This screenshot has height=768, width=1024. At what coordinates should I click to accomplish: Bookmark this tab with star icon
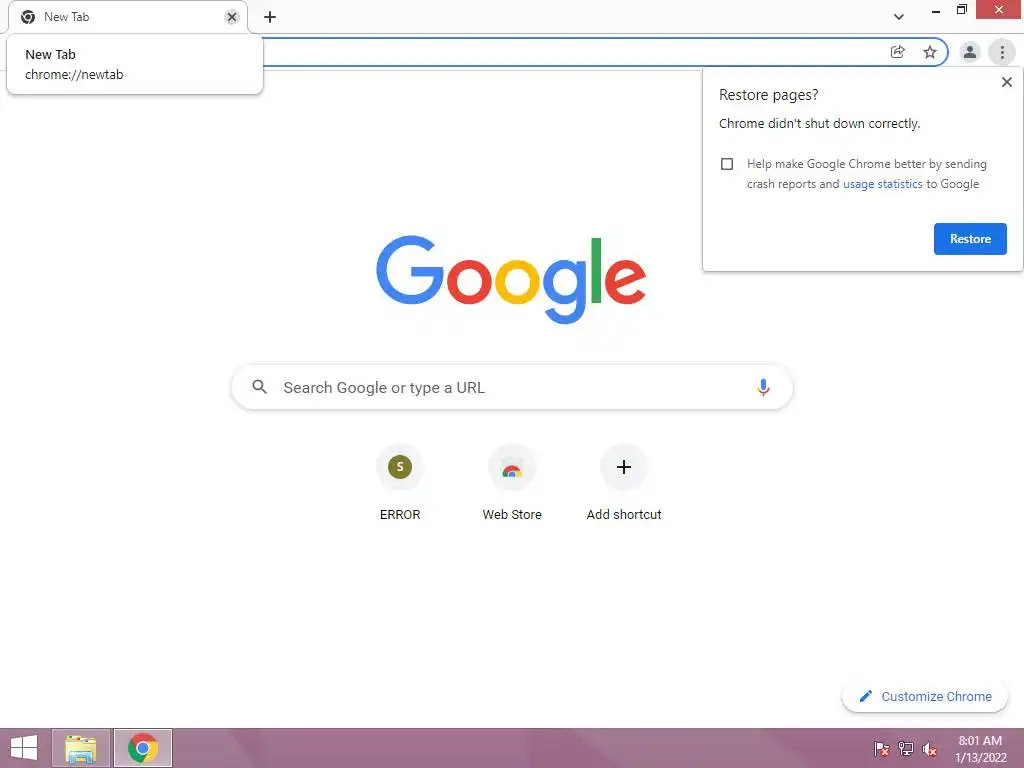[x=930, y=52]
